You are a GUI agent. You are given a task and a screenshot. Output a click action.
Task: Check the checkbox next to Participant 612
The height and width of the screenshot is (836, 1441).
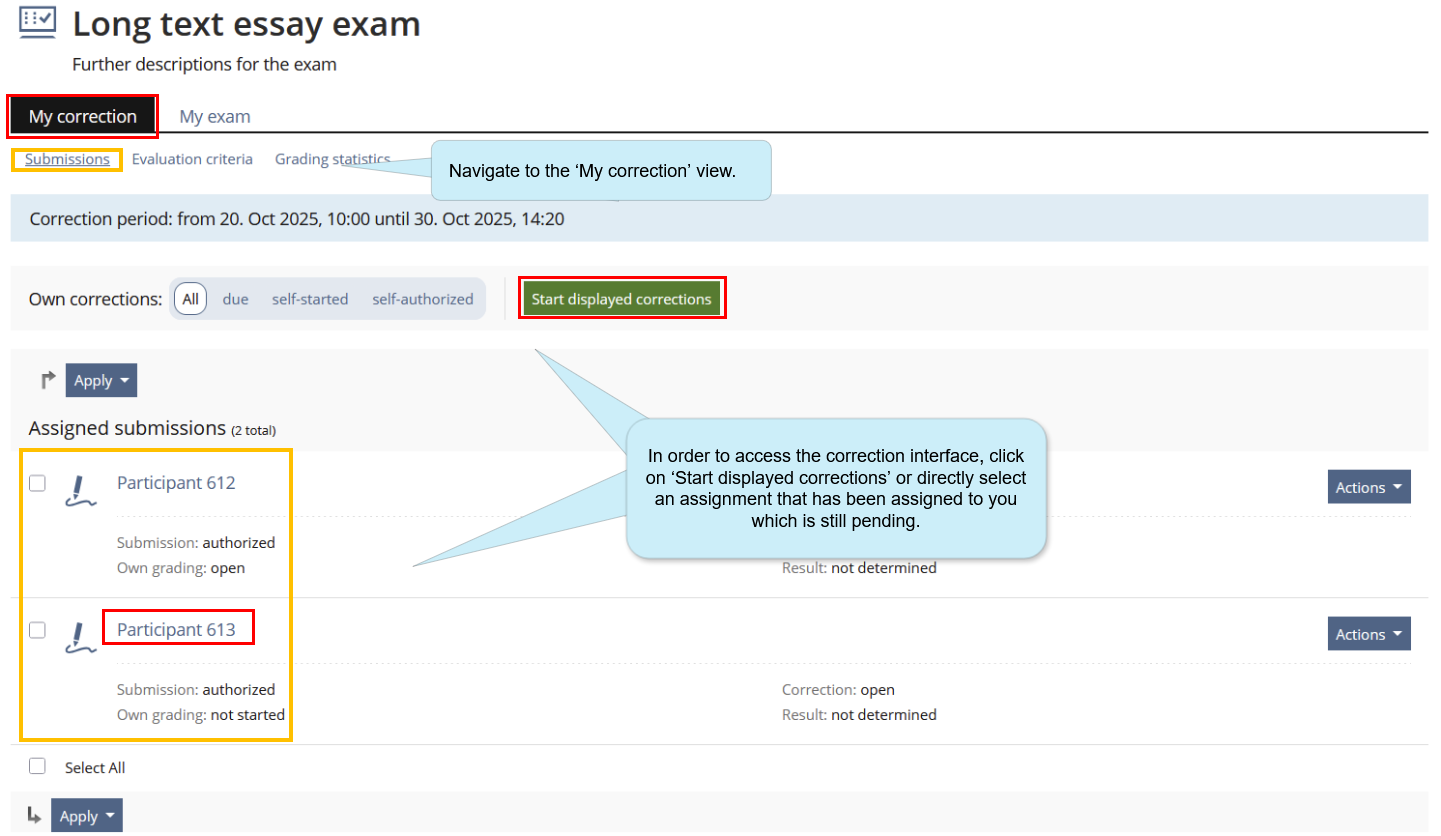click(x=37, y=483)
